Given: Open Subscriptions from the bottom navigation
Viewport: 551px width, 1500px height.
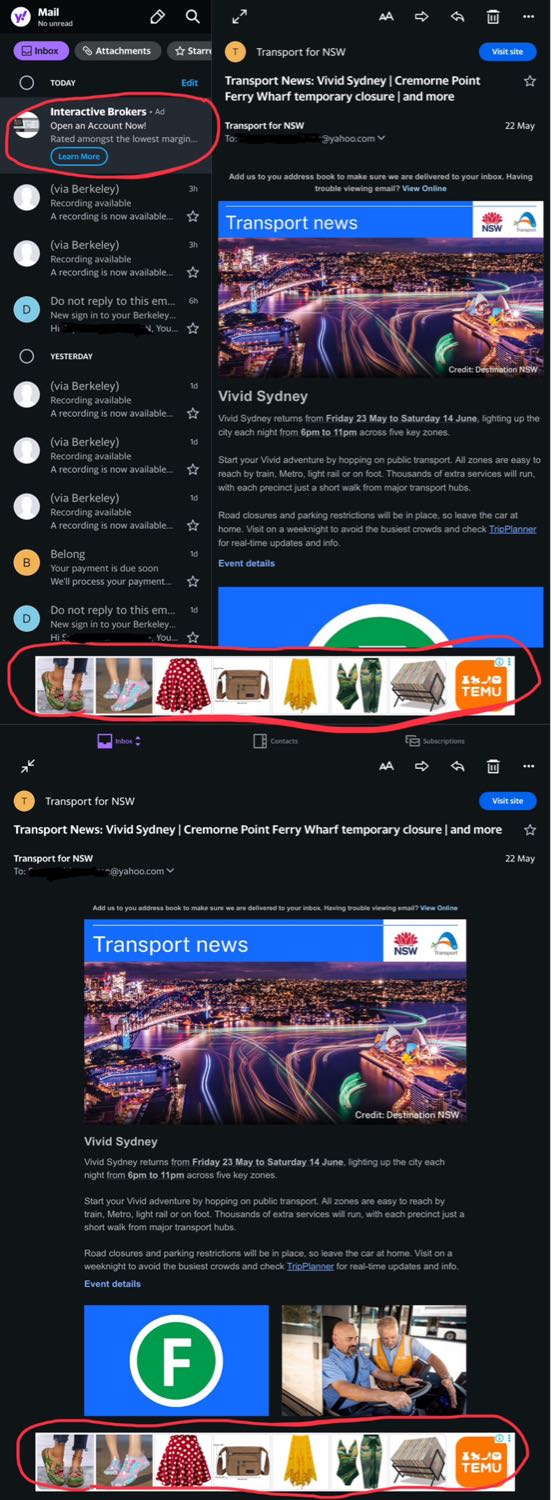Looking at the screenshot, I should click(435, 741).
